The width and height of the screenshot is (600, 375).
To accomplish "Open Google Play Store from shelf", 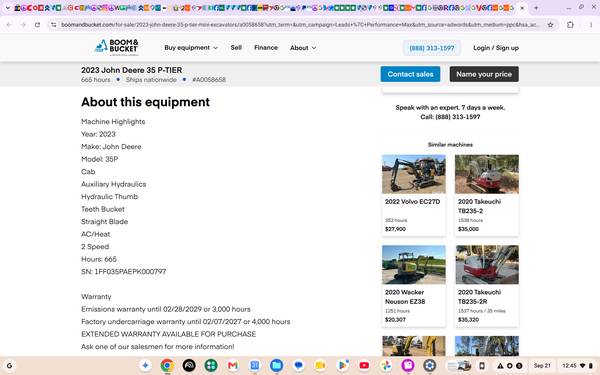I will [342, 365].
